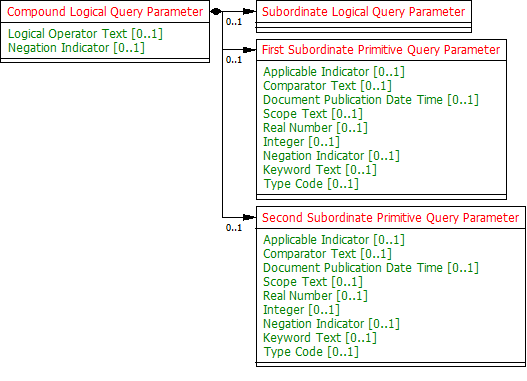The height and width of the screenshot is (381, 527).
Task: Pick Real Number in First Subordinate box
Action: tap(315, 128)
